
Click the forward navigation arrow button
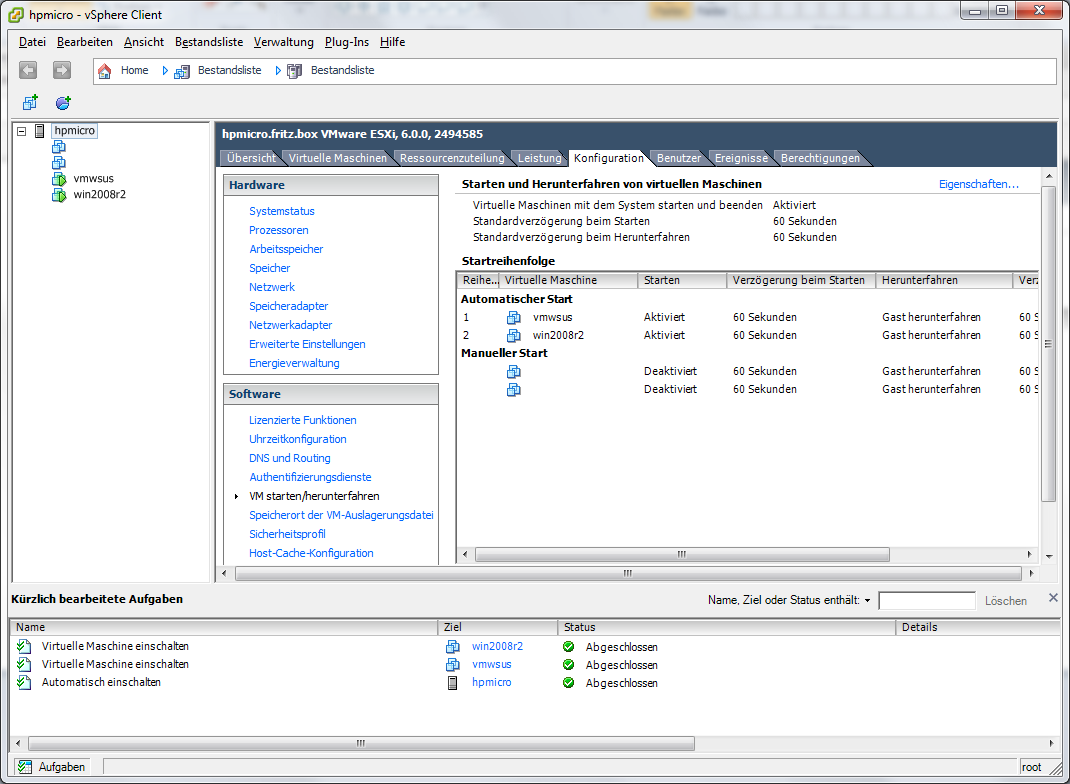[62, 70]
